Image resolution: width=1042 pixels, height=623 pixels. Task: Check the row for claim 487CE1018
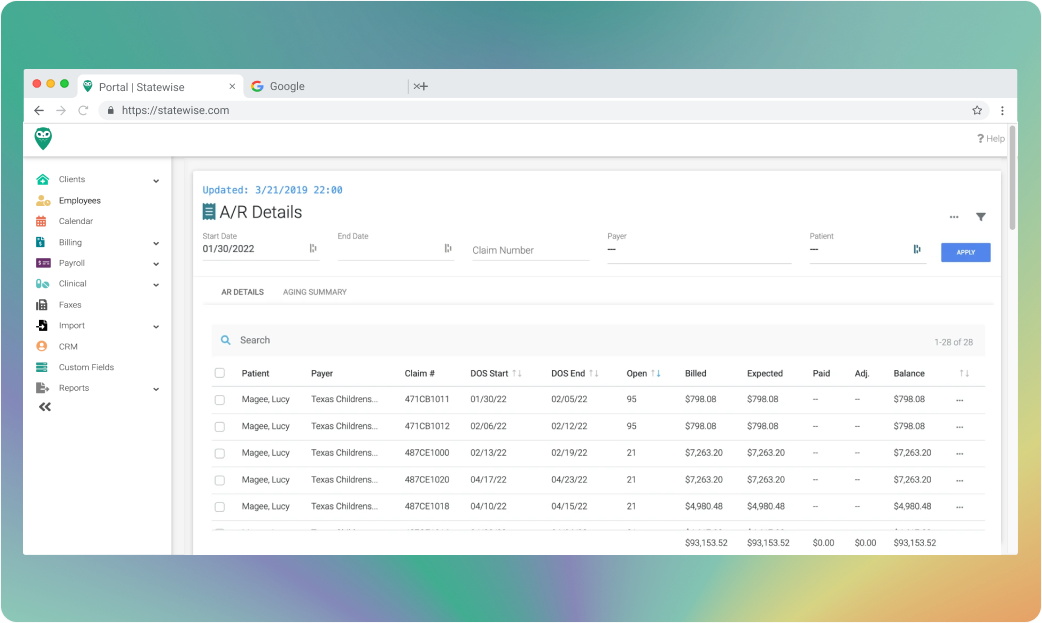(x=220, y=506)
